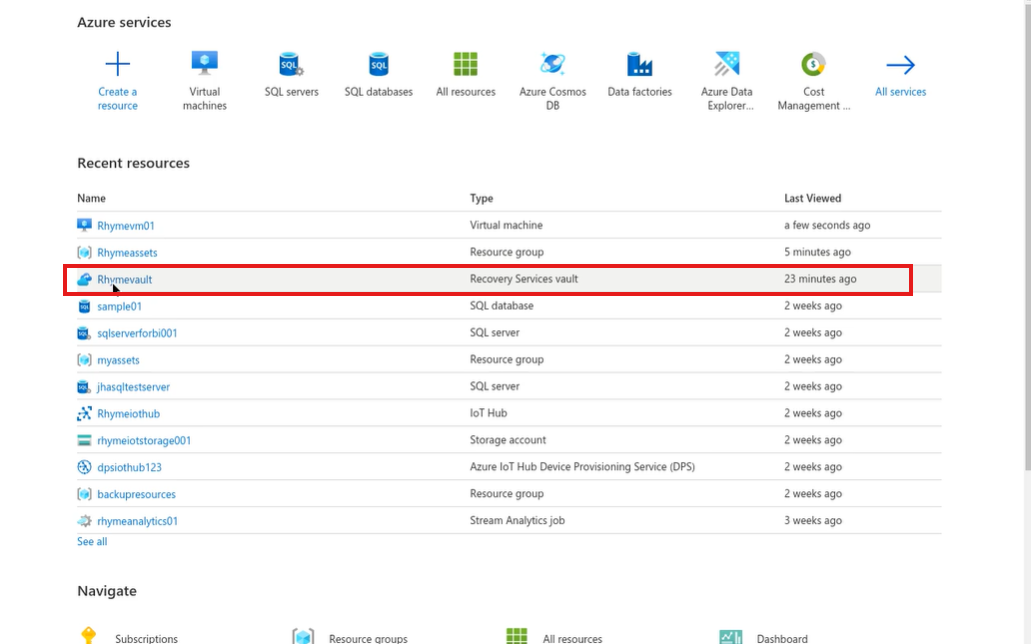
Task: Open the Cost Management icon
Action: (813, 64)
